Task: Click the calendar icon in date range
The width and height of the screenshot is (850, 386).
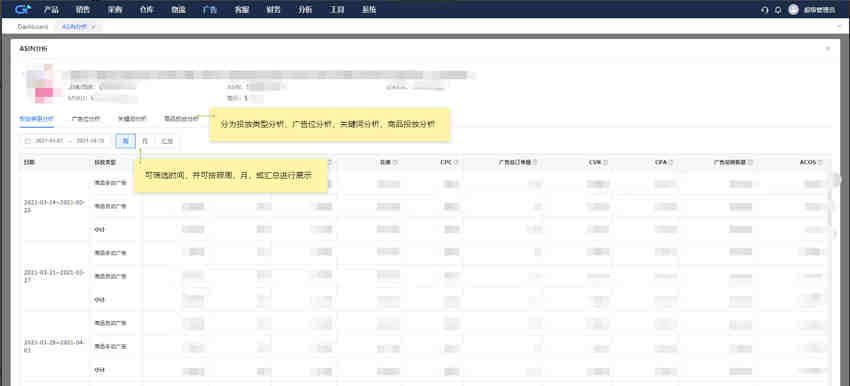Action: pyautogui.click(x=28, y=141)
